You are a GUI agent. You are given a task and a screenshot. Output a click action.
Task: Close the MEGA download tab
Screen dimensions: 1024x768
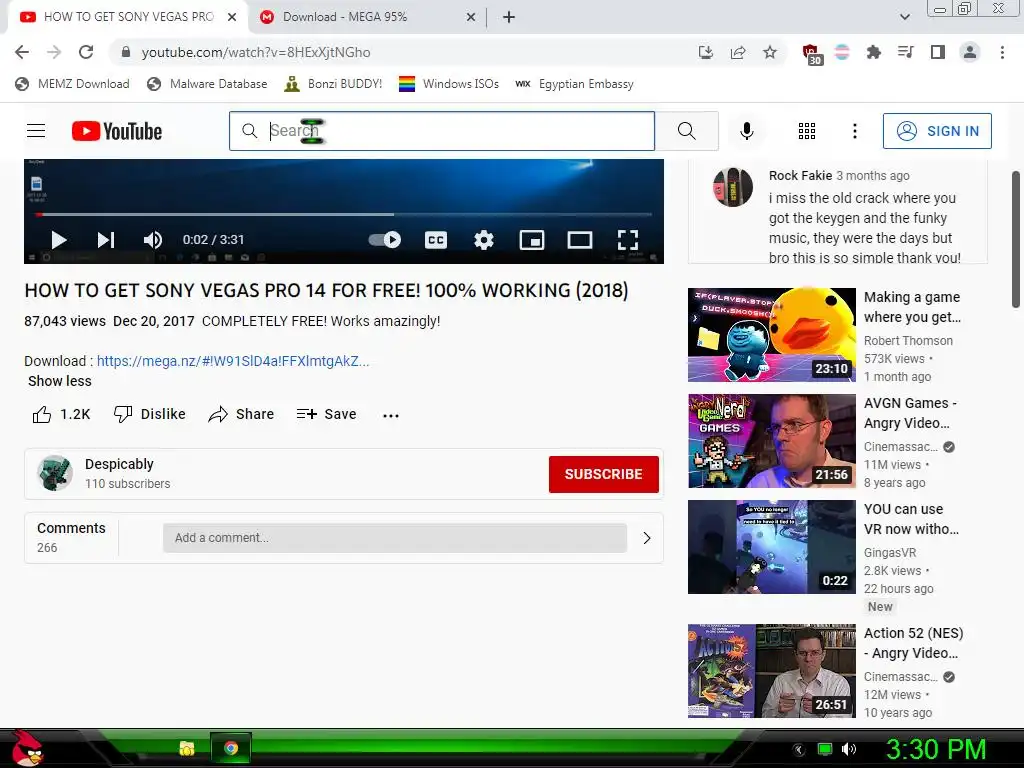point(470,17)
